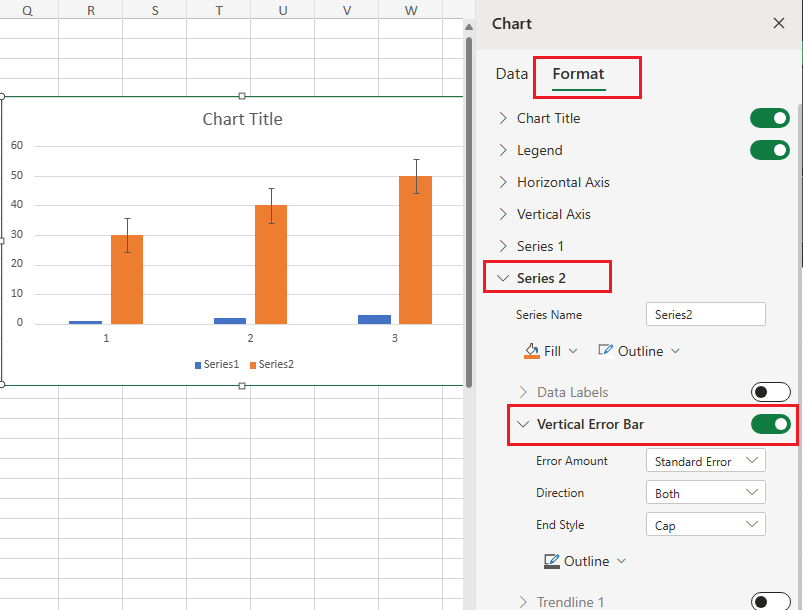The image size is (803, 610).
Task: Click the Series1 legend marker
Action: (x=198, y=365)
